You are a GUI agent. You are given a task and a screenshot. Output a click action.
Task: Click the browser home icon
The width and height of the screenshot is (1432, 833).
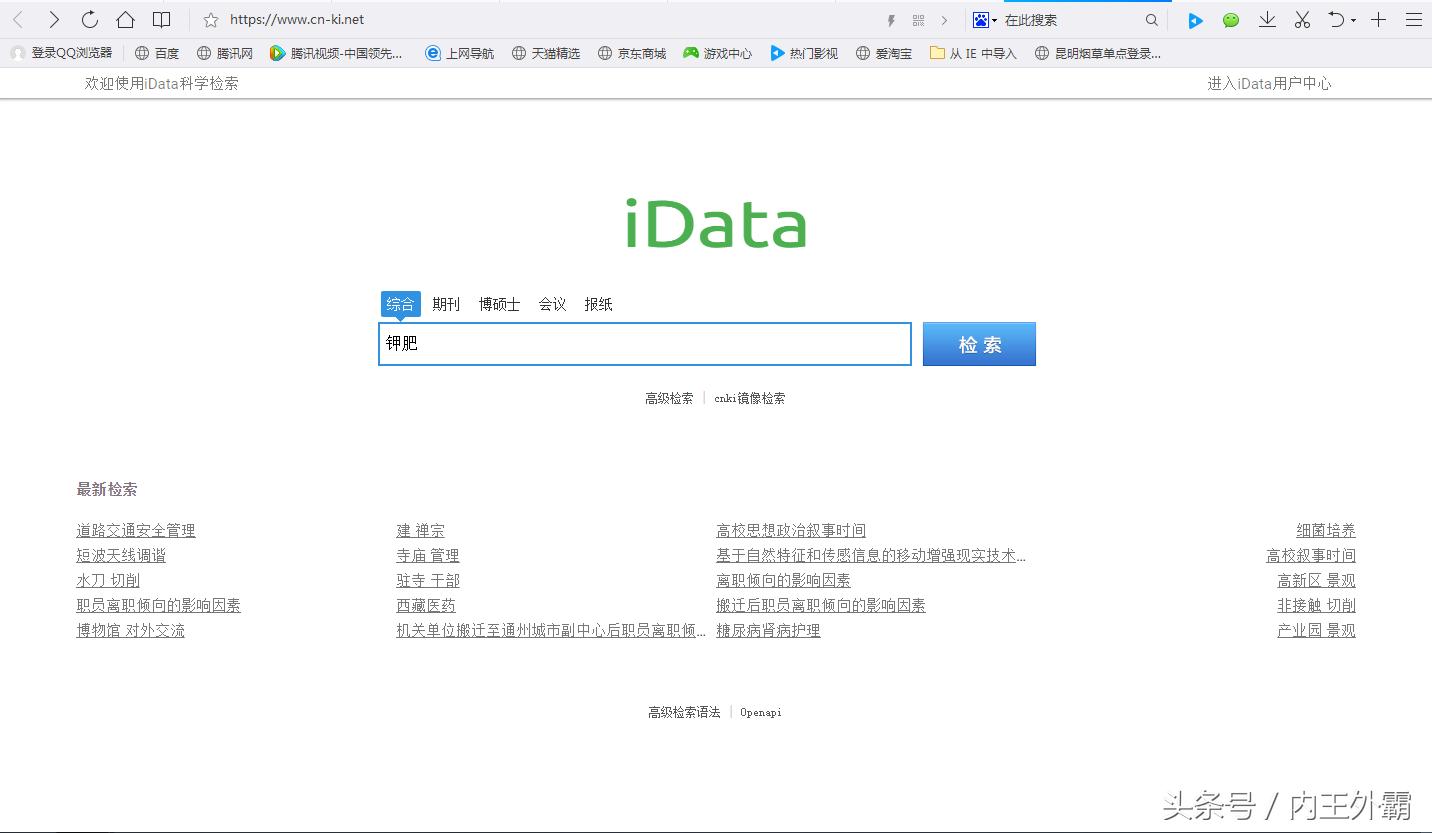pyautogui.click(x=125, y=19)
